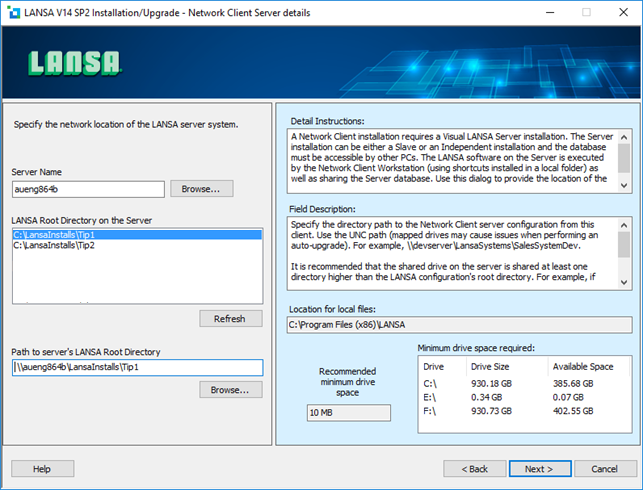Viewport: 643px width, 490px height.
Task: Browse for the server's root directory path
Action: pos(230,390)
